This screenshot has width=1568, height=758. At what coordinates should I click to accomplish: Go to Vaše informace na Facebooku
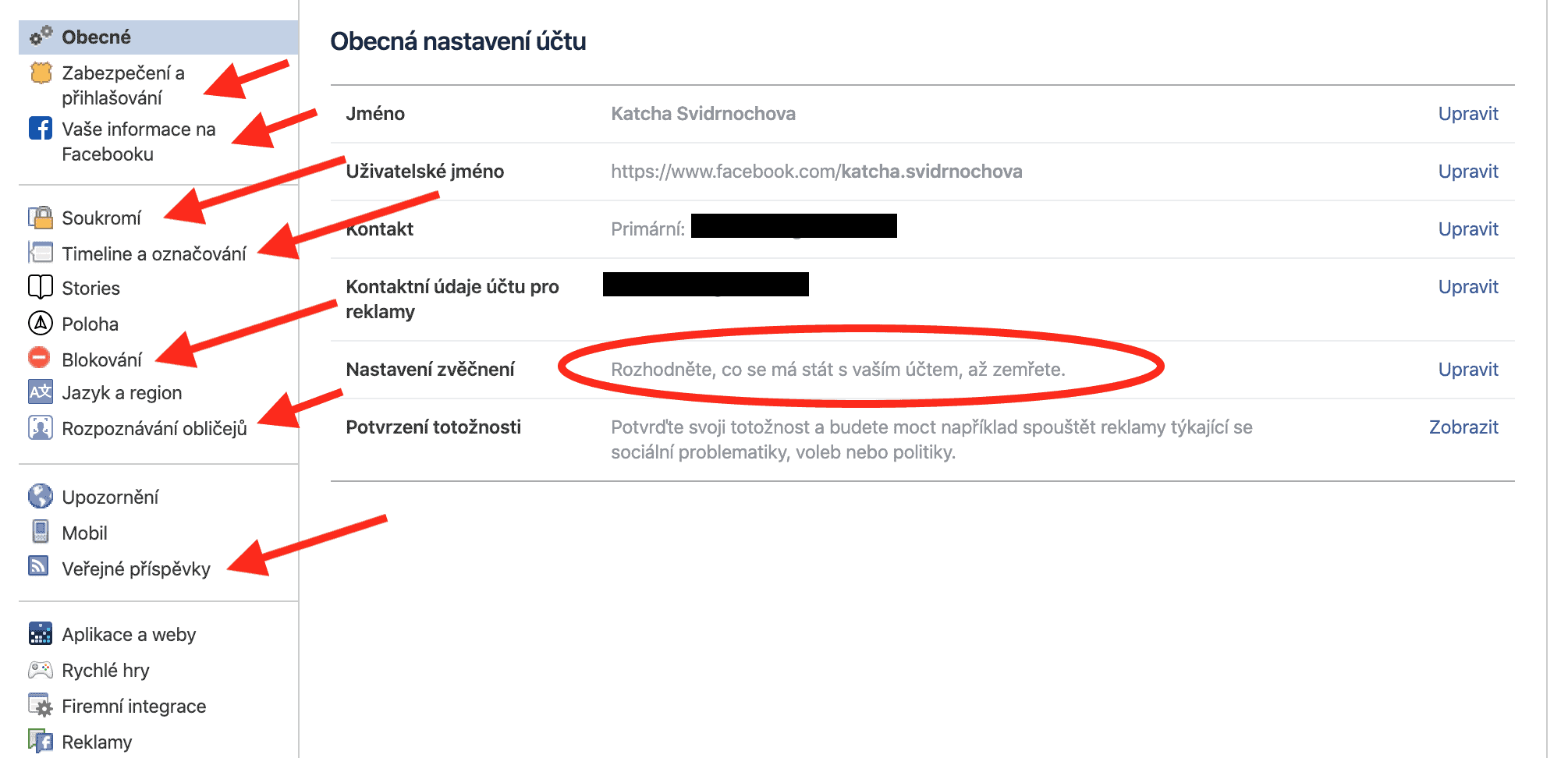[139, 141]
